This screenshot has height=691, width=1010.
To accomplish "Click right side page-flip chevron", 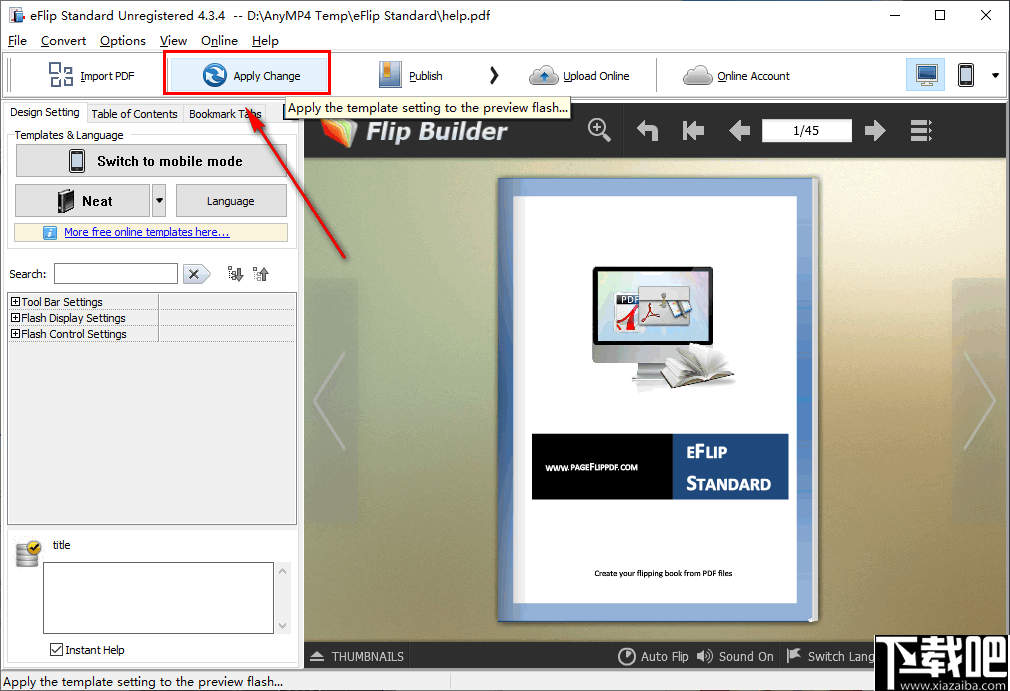I will [979, 400].
